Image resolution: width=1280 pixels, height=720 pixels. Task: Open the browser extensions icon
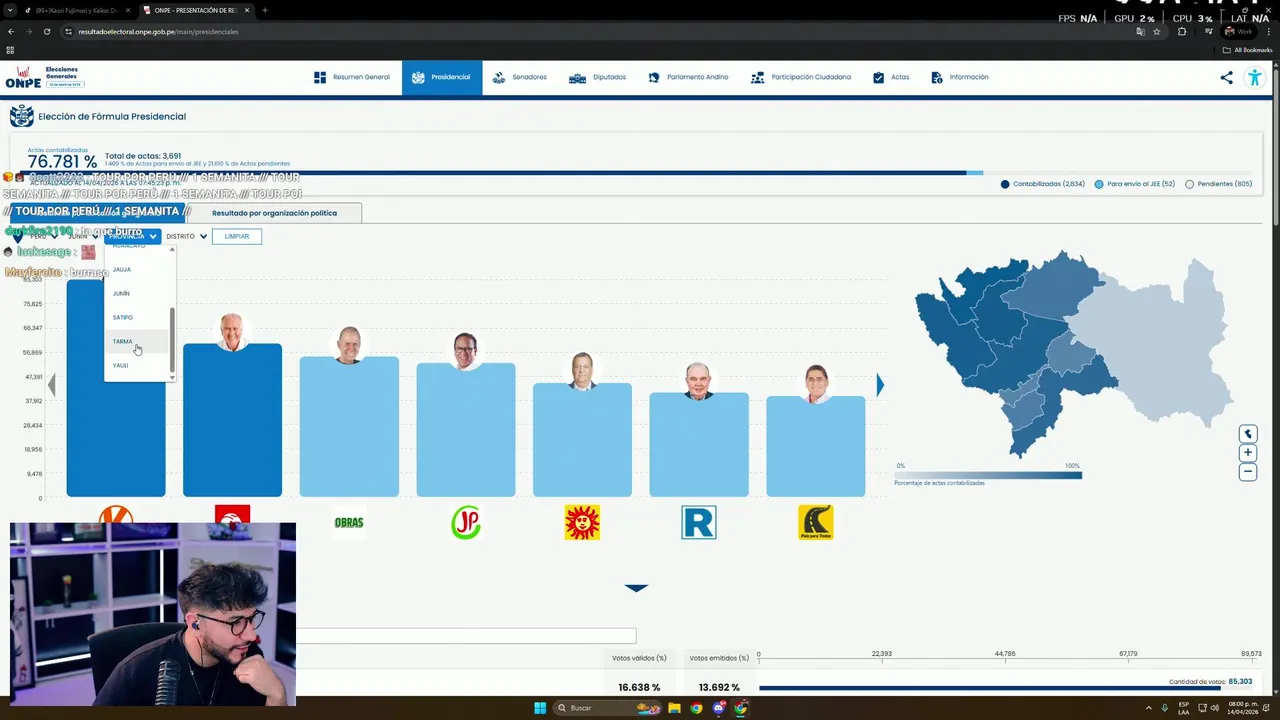pyautogui.click(x=1182, y=31)
